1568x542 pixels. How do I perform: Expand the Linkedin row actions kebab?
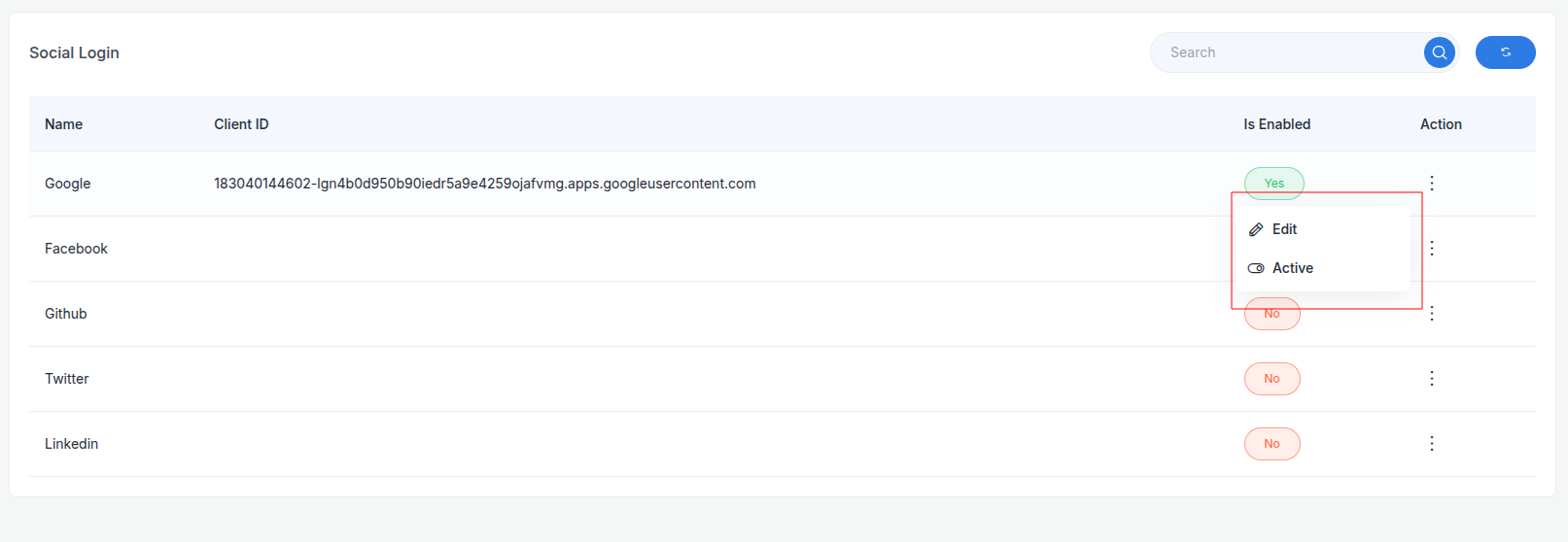(x=1431, y=444)
